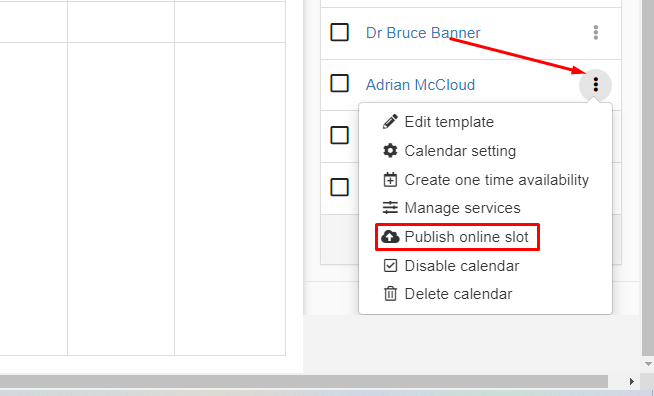Screen dimensions: 654x396
Task: Open the Dr Bruce Banner calendar link
Action: coord(423,33)
